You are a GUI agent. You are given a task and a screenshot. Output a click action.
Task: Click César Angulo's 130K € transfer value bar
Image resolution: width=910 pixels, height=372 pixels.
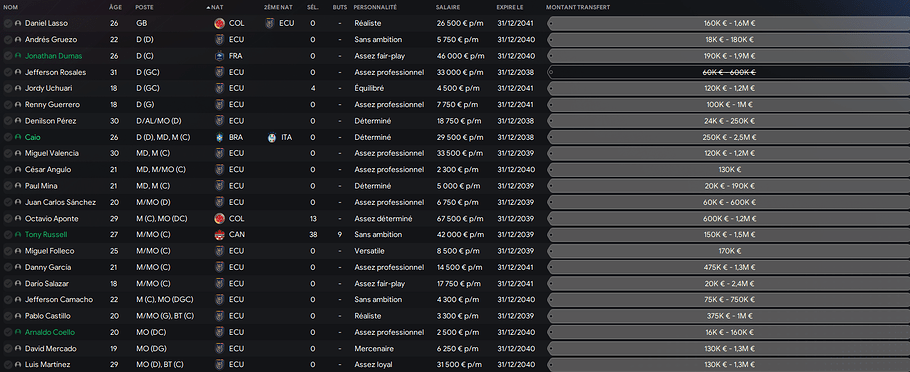point(728,170)
